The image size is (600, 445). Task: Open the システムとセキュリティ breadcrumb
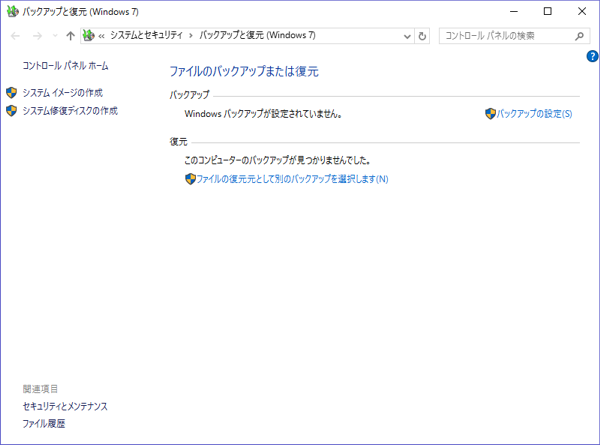pos(147,35)
